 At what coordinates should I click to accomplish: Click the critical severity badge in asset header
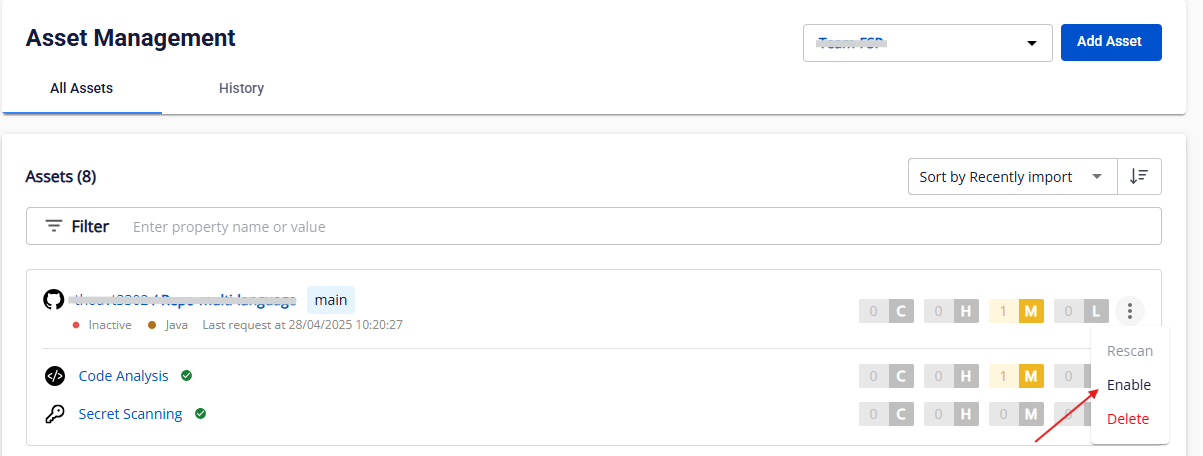point(886,311)
